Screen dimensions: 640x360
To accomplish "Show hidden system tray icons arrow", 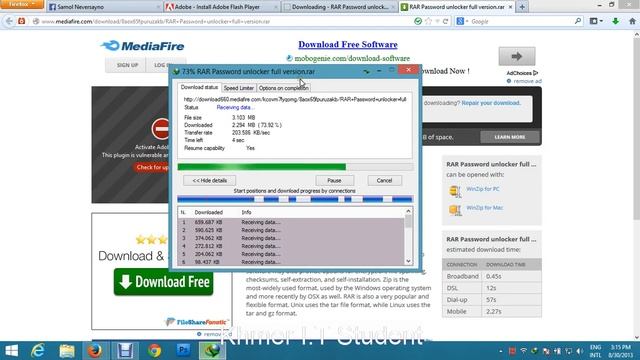I will pyautogui.click(x=501, y=351).
